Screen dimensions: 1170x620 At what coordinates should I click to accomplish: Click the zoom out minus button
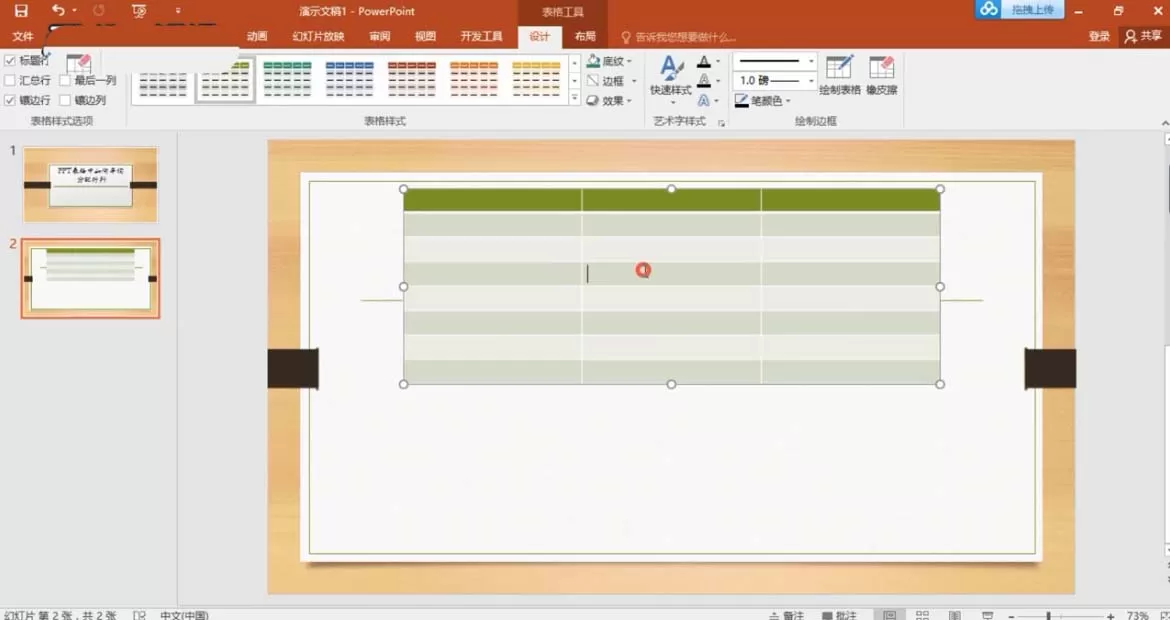1012,616
